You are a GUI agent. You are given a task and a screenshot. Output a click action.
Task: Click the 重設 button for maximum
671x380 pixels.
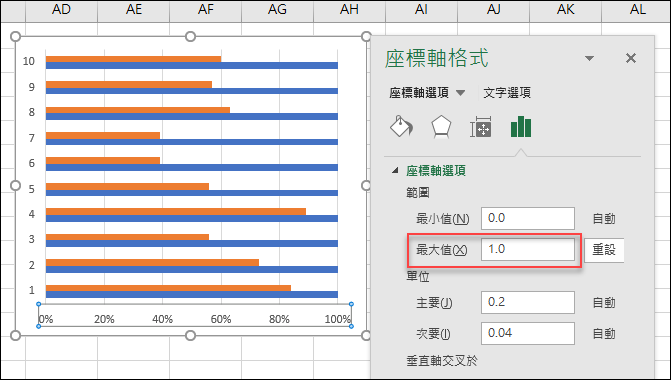(604, 250)
